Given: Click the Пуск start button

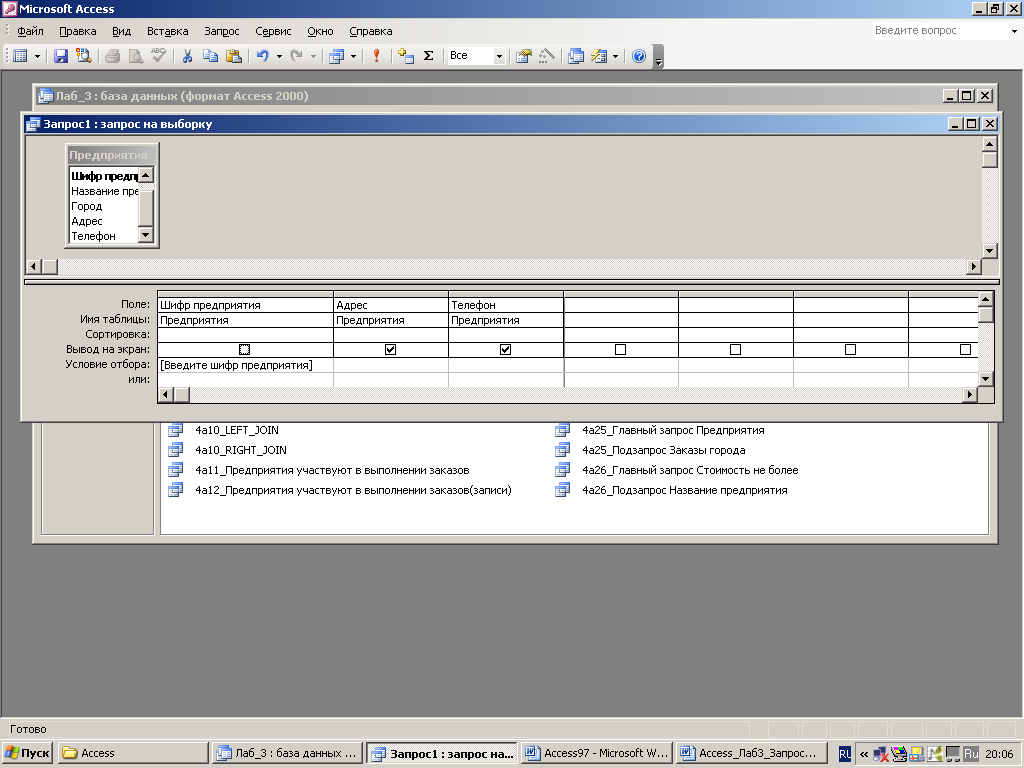Looking at the screenshot, I should pos(28,753).
